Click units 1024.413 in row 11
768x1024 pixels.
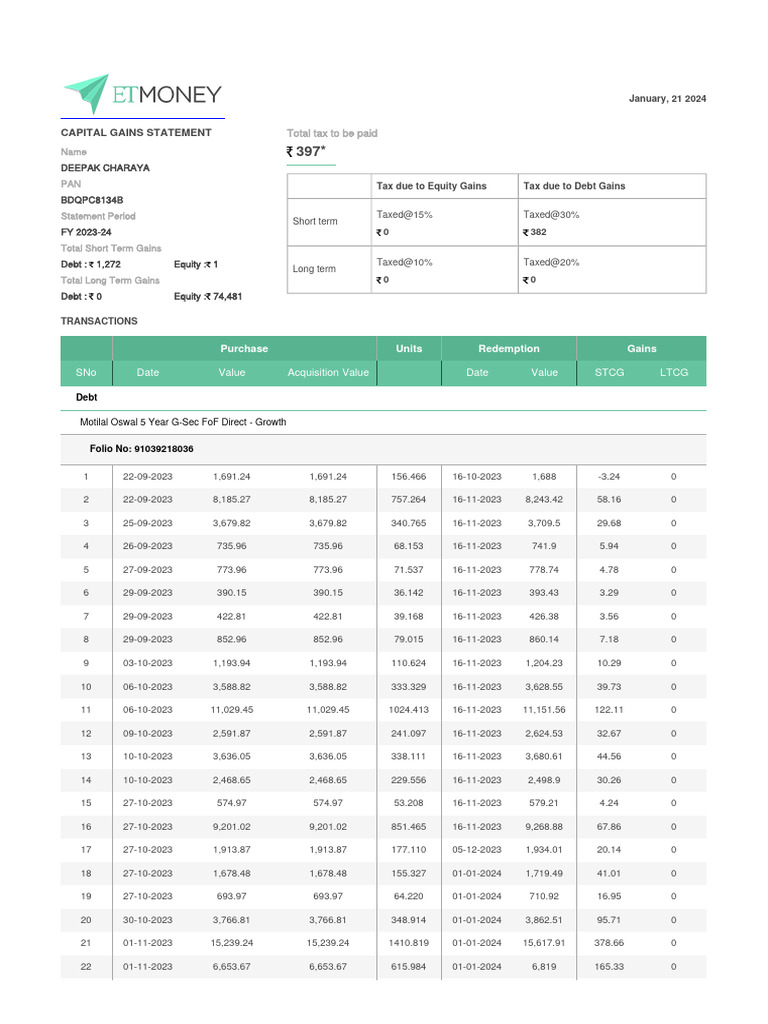click(x=409, y=710)
